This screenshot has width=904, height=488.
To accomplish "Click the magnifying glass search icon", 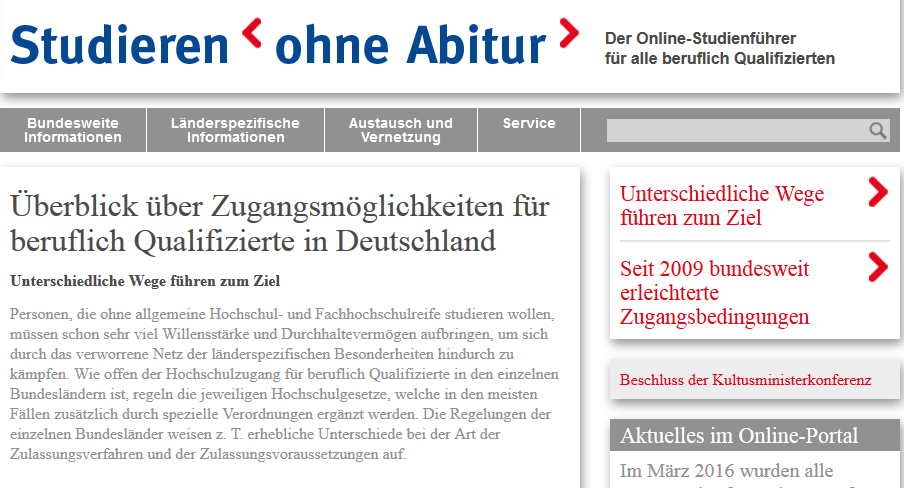I will pyautogui.click(x=877, y=130).
